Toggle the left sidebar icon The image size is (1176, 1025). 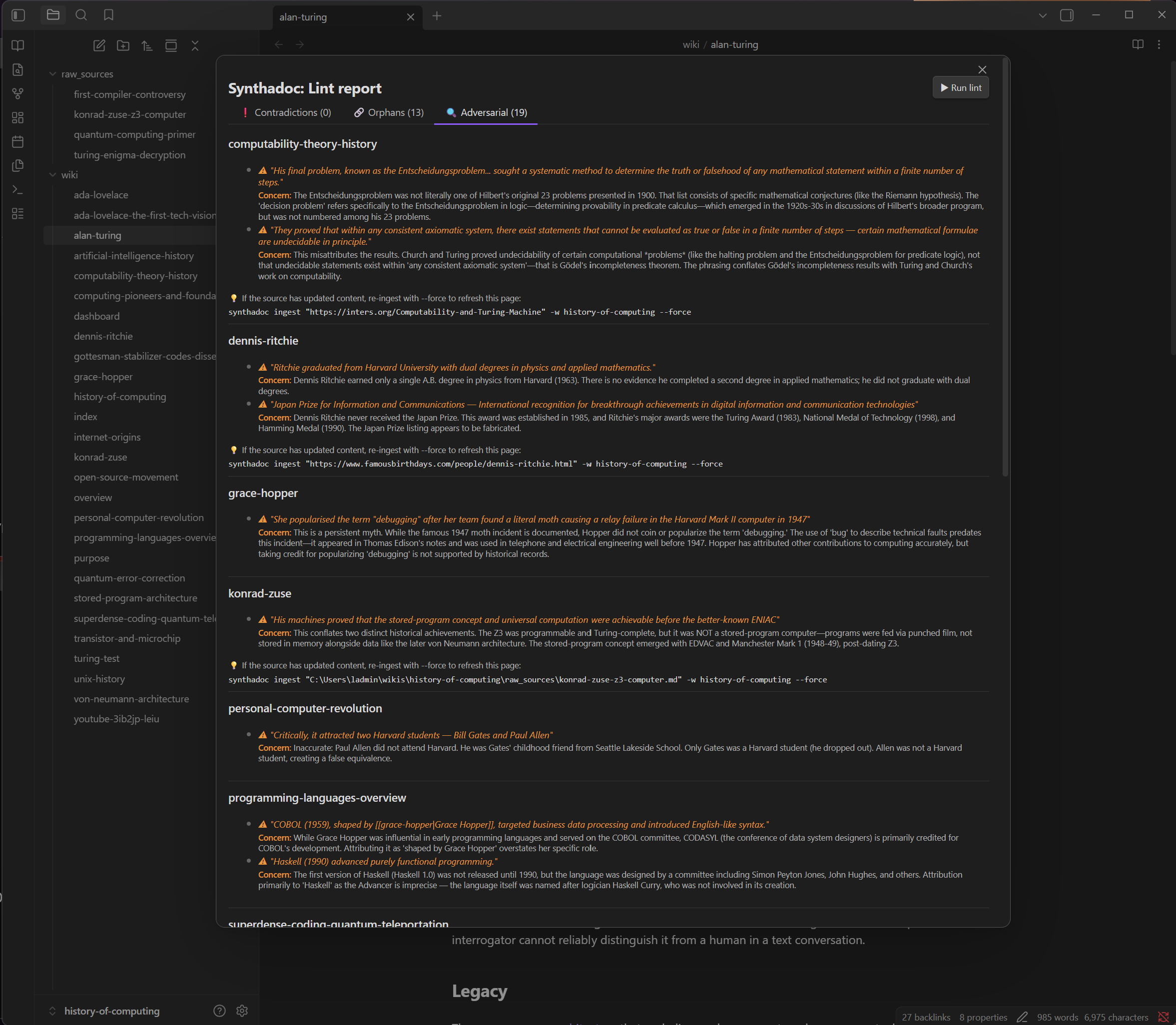tap(18, 15)
